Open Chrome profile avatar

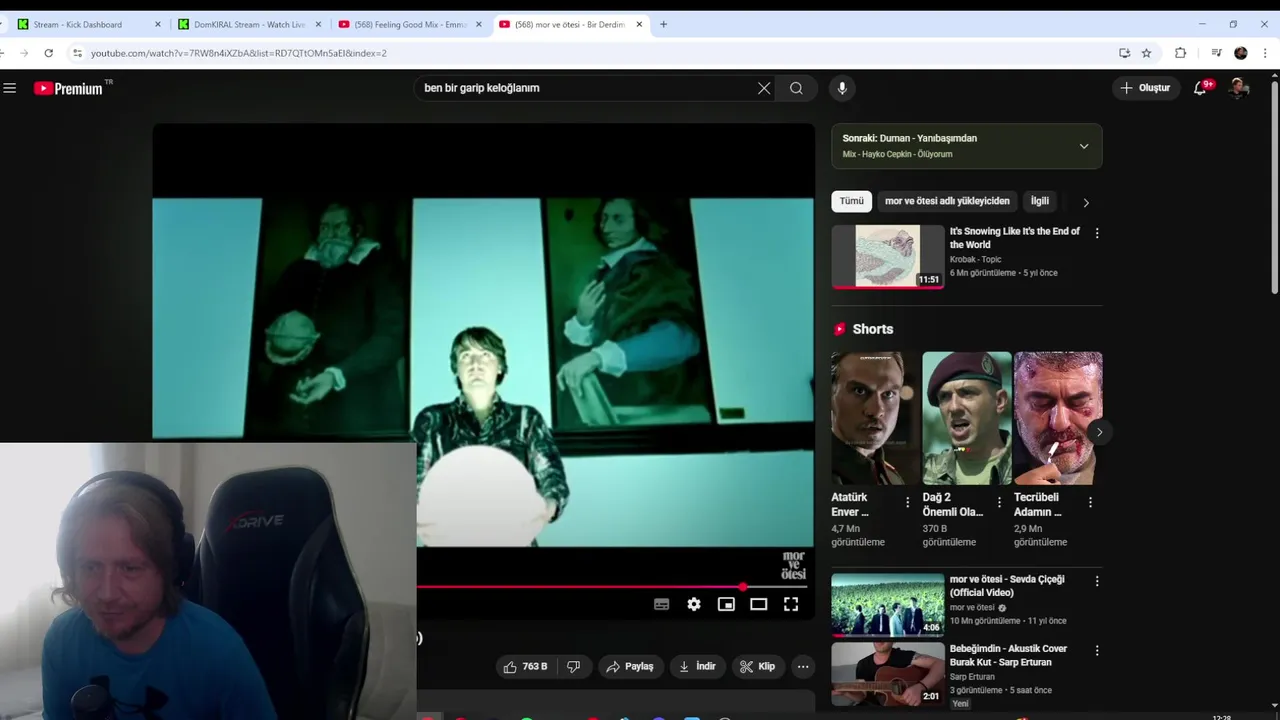pyautogui.click(x=1241, y=53)
